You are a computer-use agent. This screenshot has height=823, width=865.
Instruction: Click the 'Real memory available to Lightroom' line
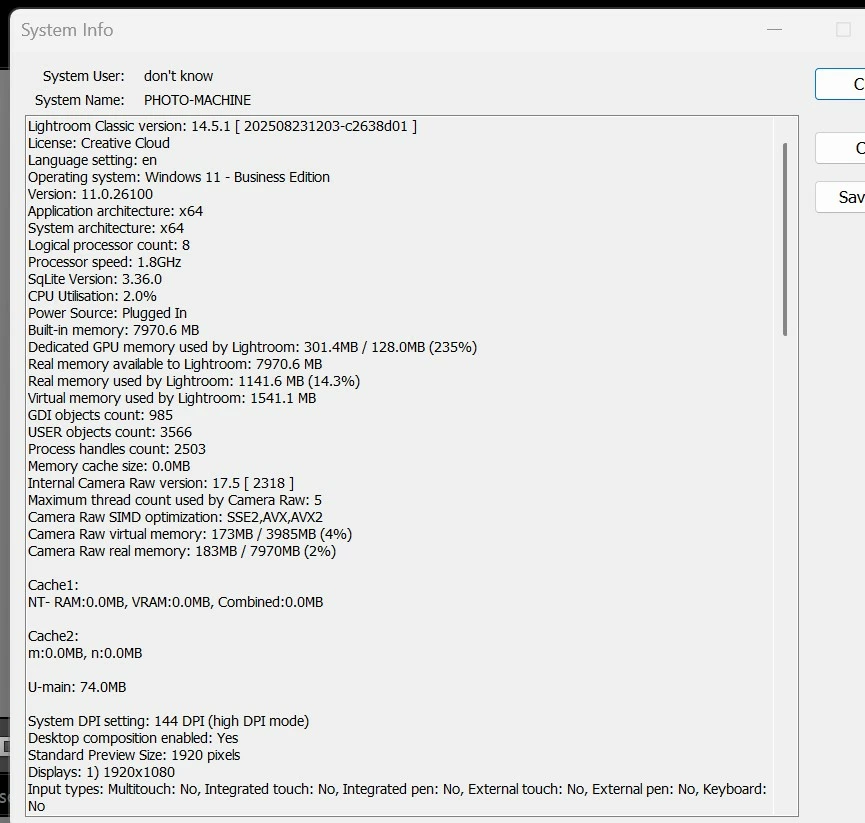[x=175, y=364]
